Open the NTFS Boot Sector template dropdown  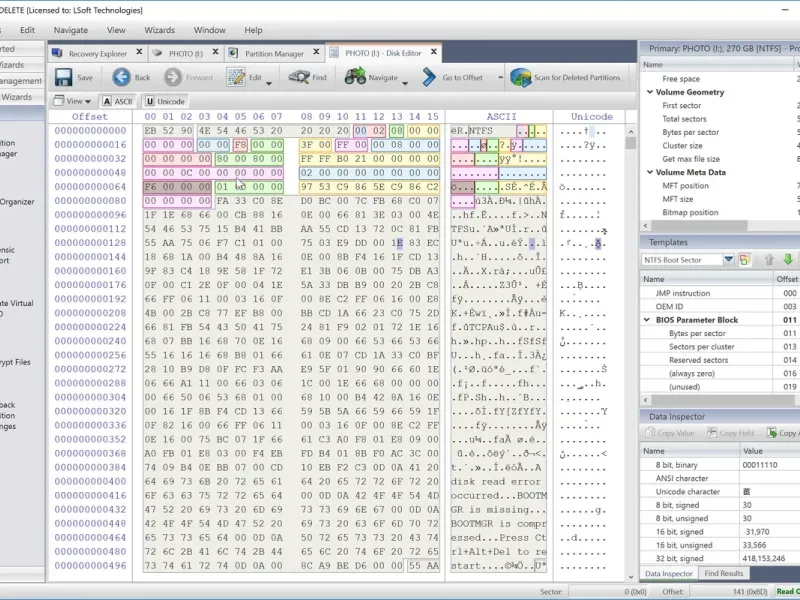pos(728,260)
